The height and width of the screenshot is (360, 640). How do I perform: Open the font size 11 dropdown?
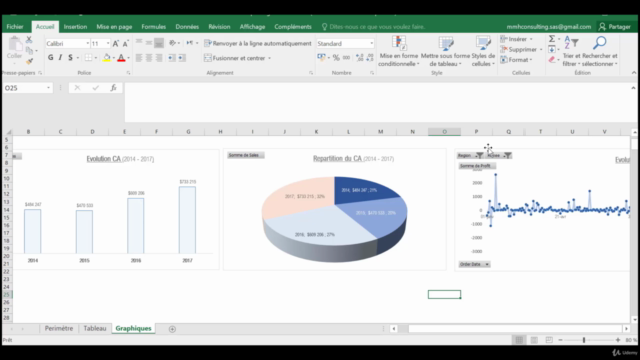[108, 44]
